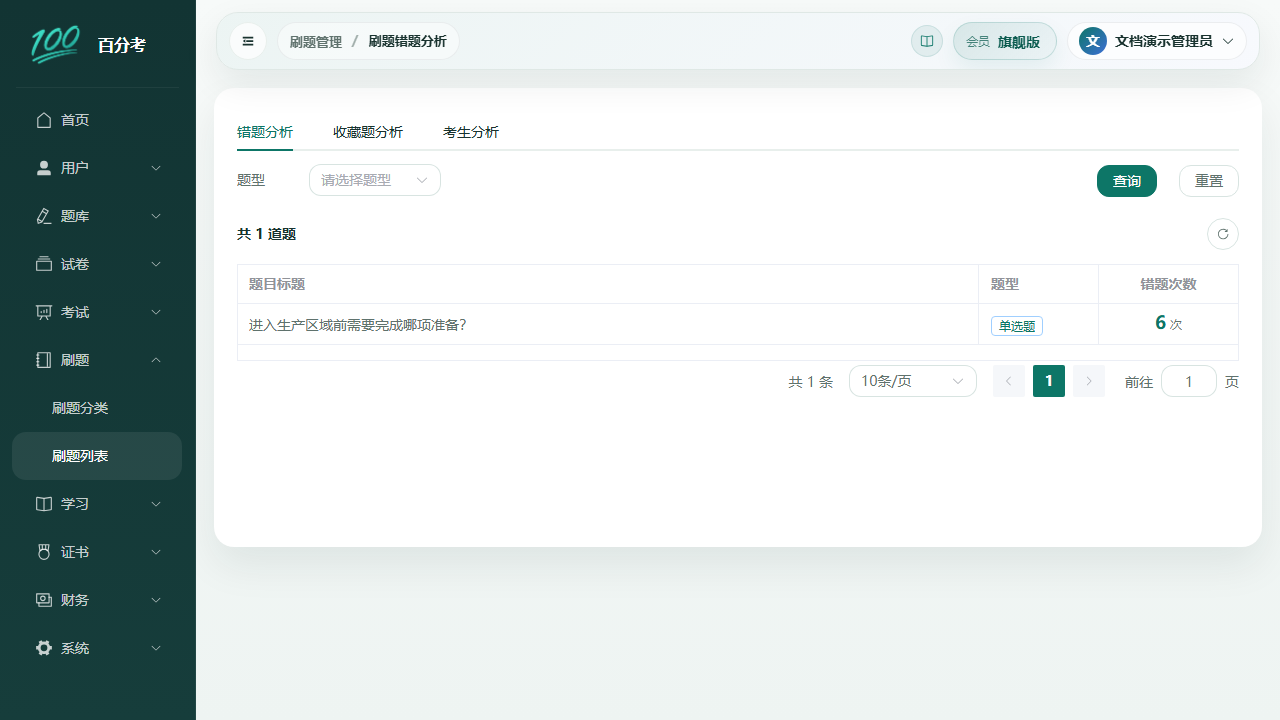The image size is (1280, 720).
Task: Click the 百分考 100 logo
Action: (54, 44)
